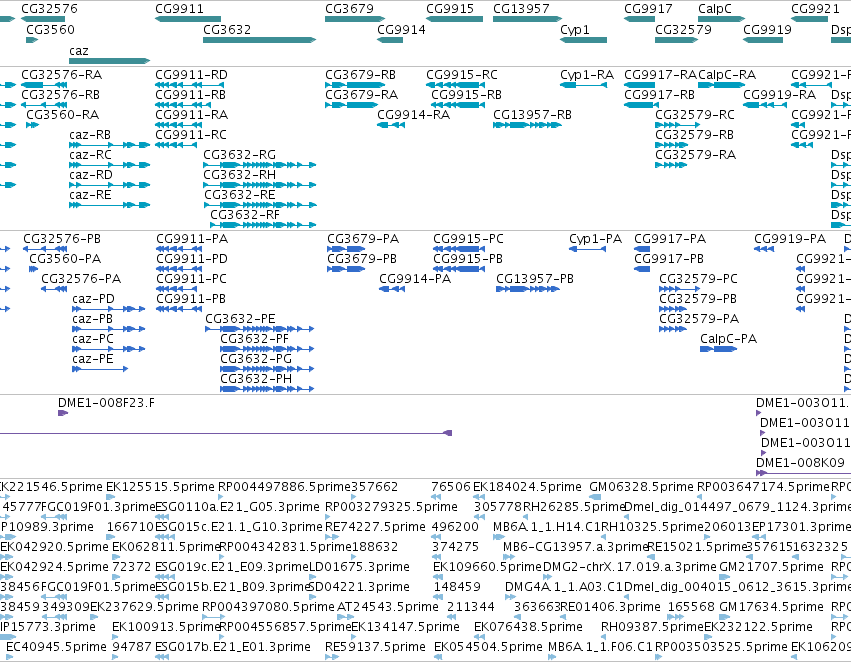Viewport: 851px width, 662px height.
Task: Click the caz-PE protein label
Action: (93, 359)
